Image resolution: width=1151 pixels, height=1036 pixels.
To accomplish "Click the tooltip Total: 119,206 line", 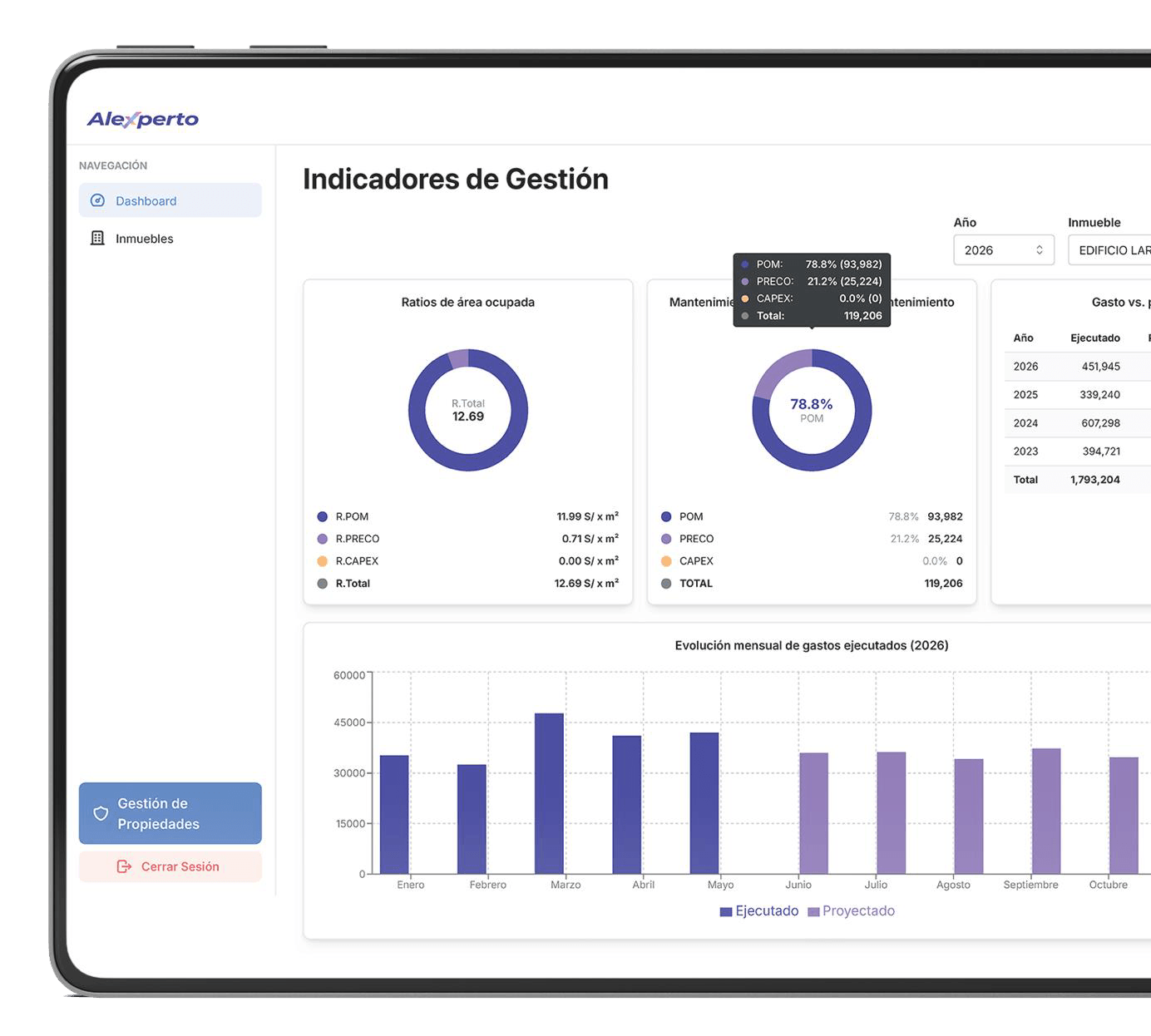I will coord(812,316).
